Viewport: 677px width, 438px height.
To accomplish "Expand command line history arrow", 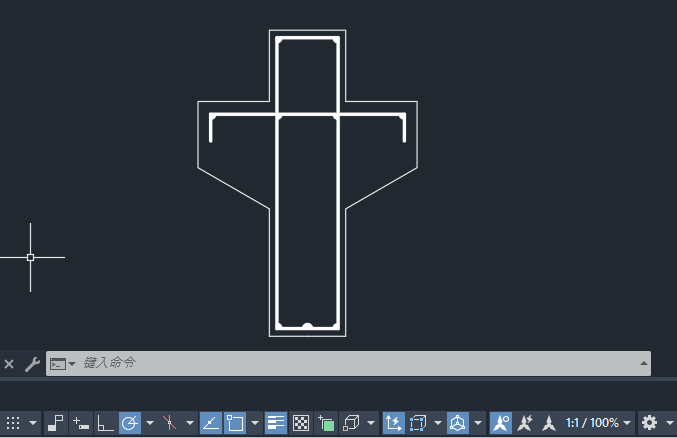I will (x=643, y=363).
